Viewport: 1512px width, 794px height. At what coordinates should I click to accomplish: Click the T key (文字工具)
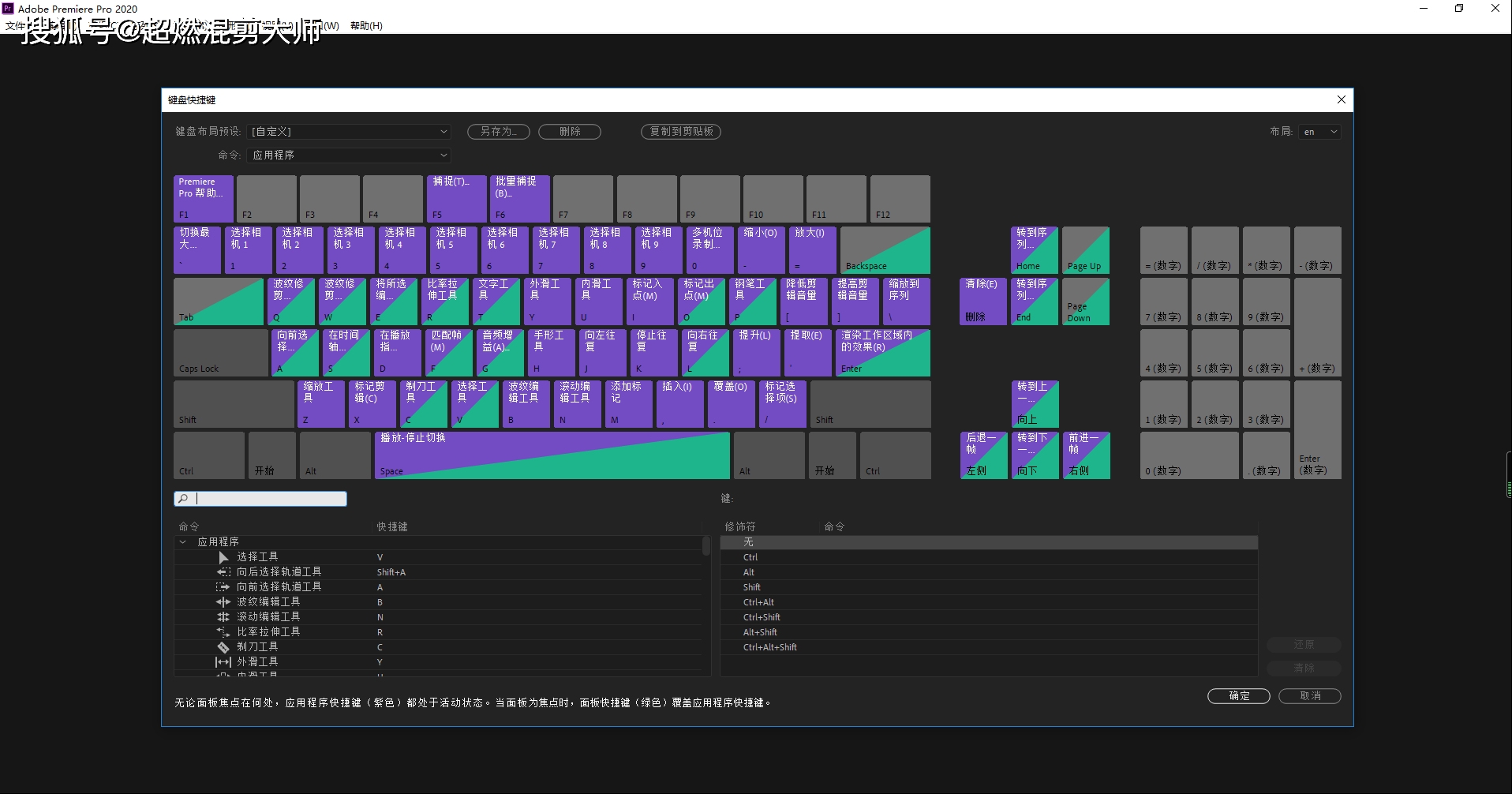(x=496, y=301)
